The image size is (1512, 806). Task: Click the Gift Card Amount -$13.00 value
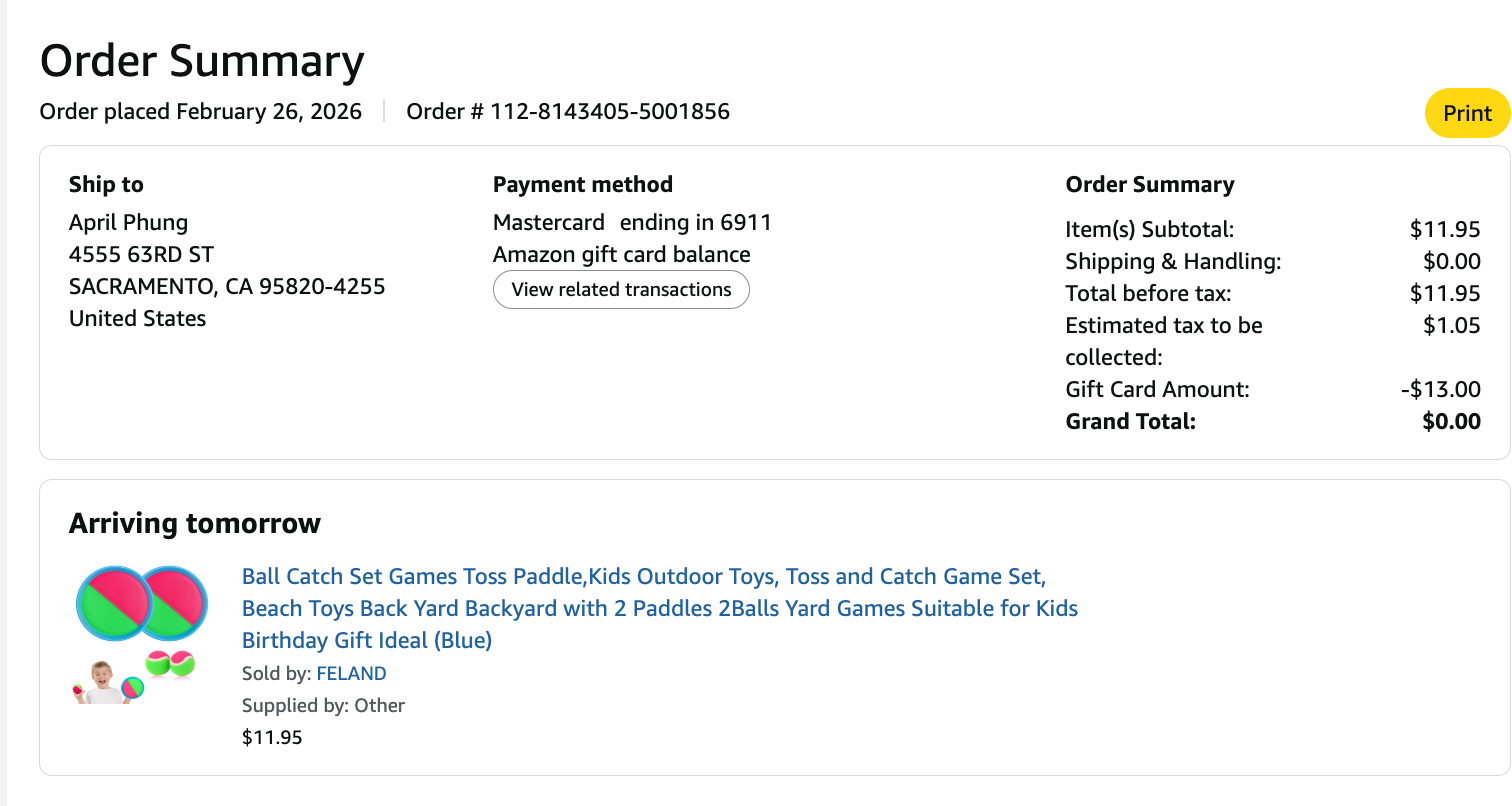coord(1440,389)
